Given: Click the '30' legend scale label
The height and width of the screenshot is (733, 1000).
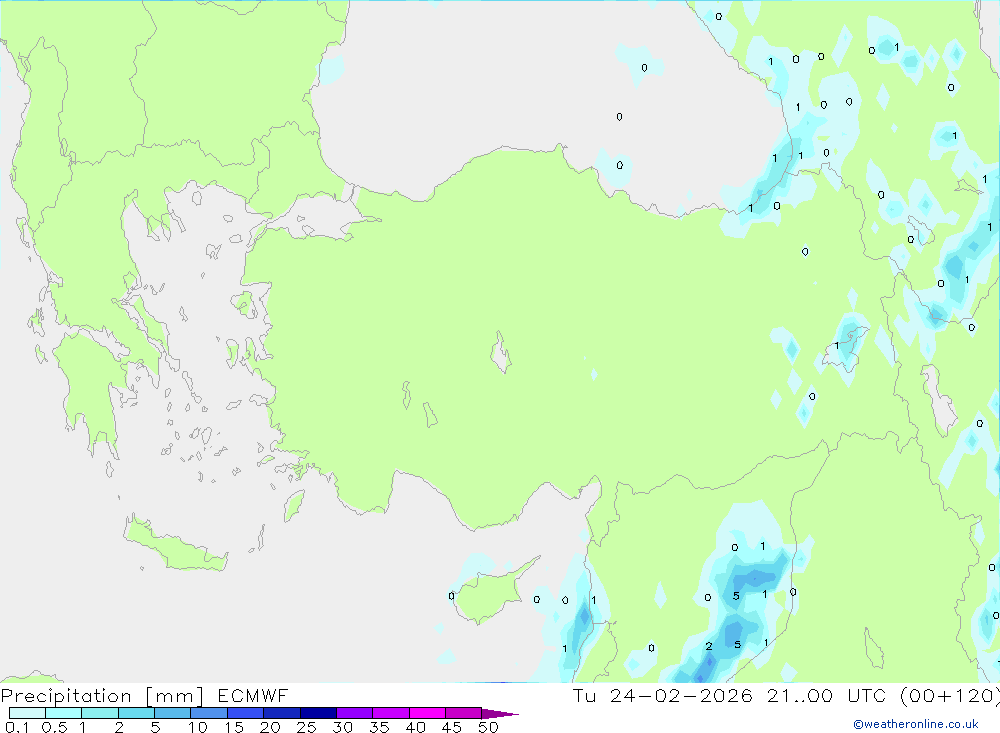Looking at the screenshot, I should pos(343,727).
